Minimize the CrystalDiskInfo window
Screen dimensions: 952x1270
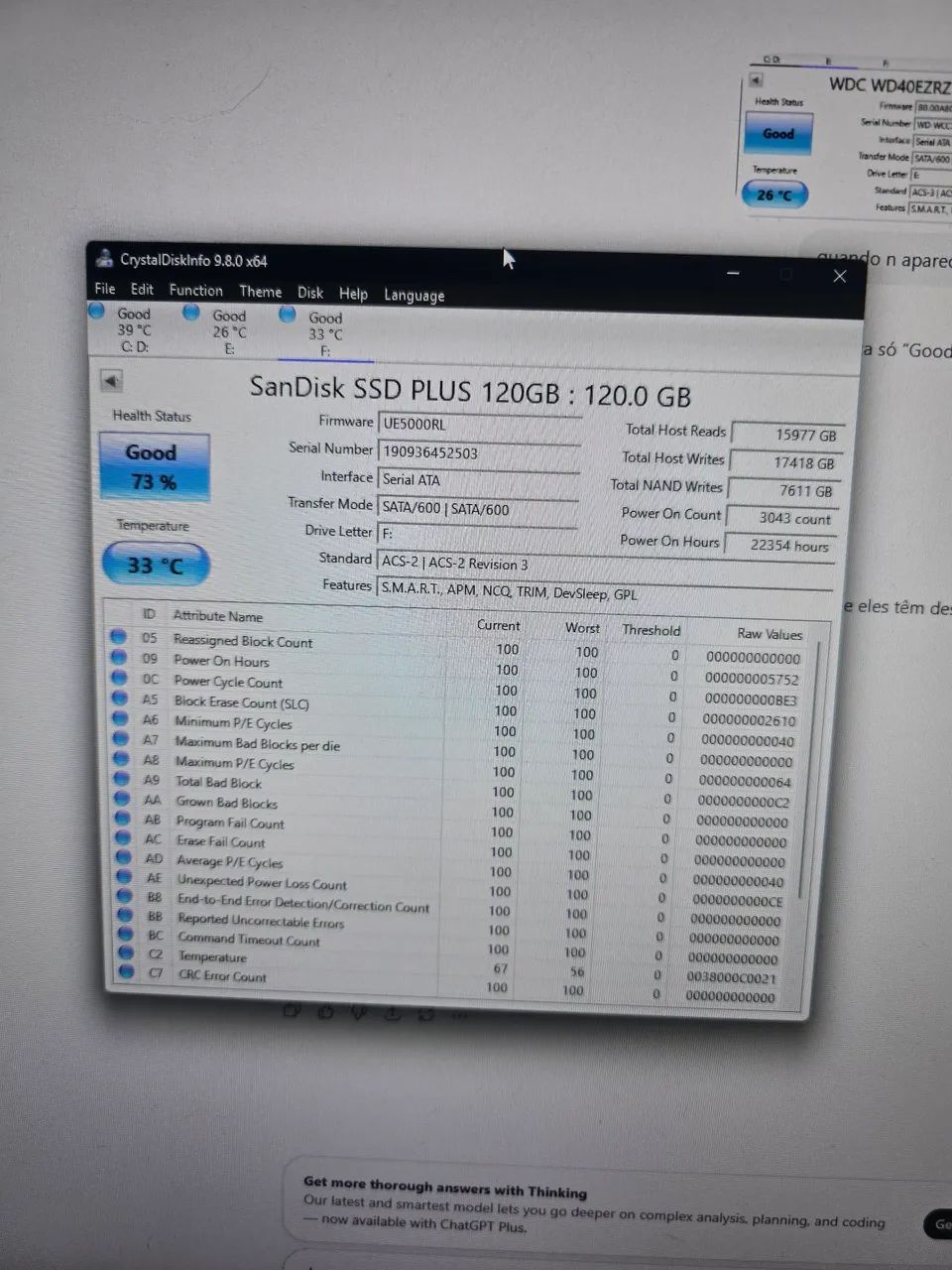pos(734,273)
